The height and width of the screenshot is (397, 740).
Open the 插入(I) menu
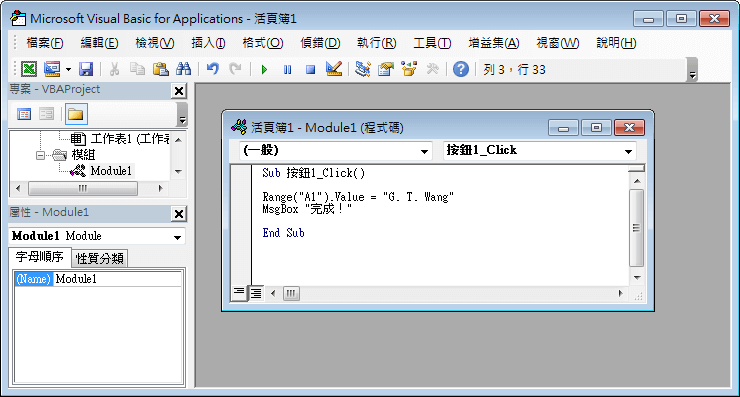pos(208,43)
